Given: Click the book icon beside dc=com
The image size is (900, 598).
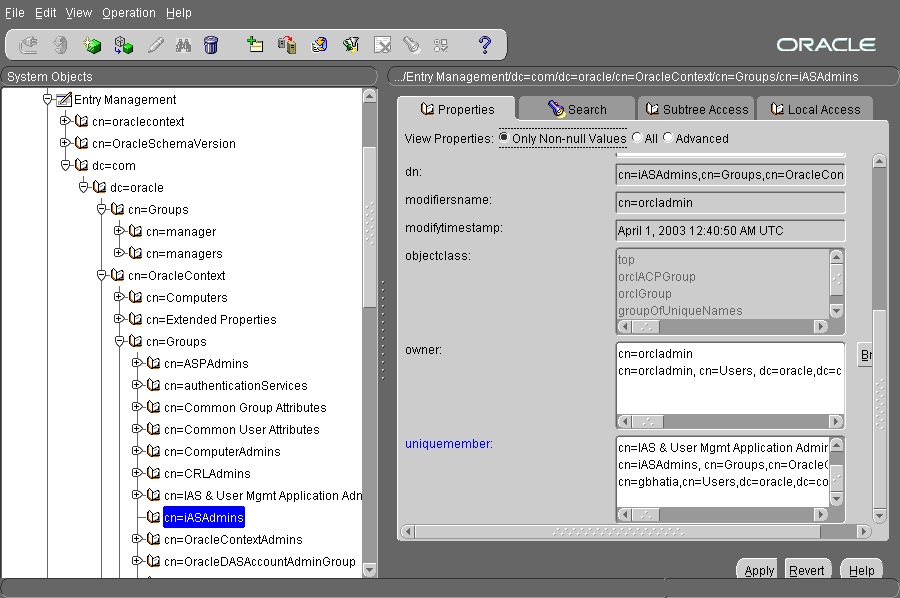Looking at the screenshot, I should 82,165.
